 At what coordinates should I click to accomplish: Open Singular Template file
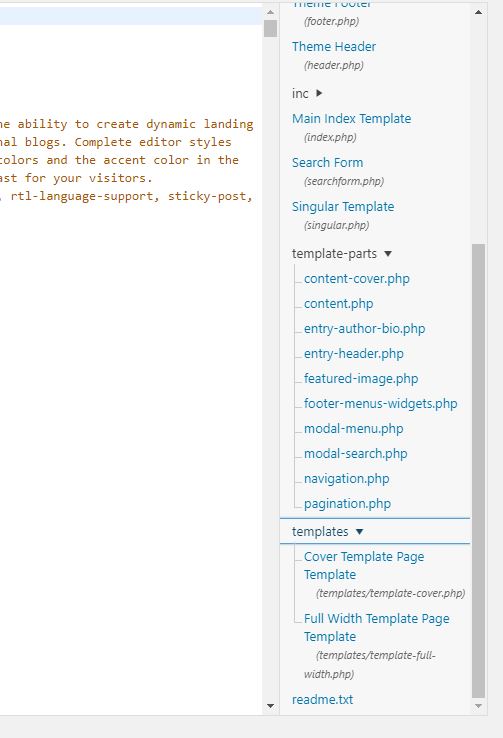click(x=343, y=207)
